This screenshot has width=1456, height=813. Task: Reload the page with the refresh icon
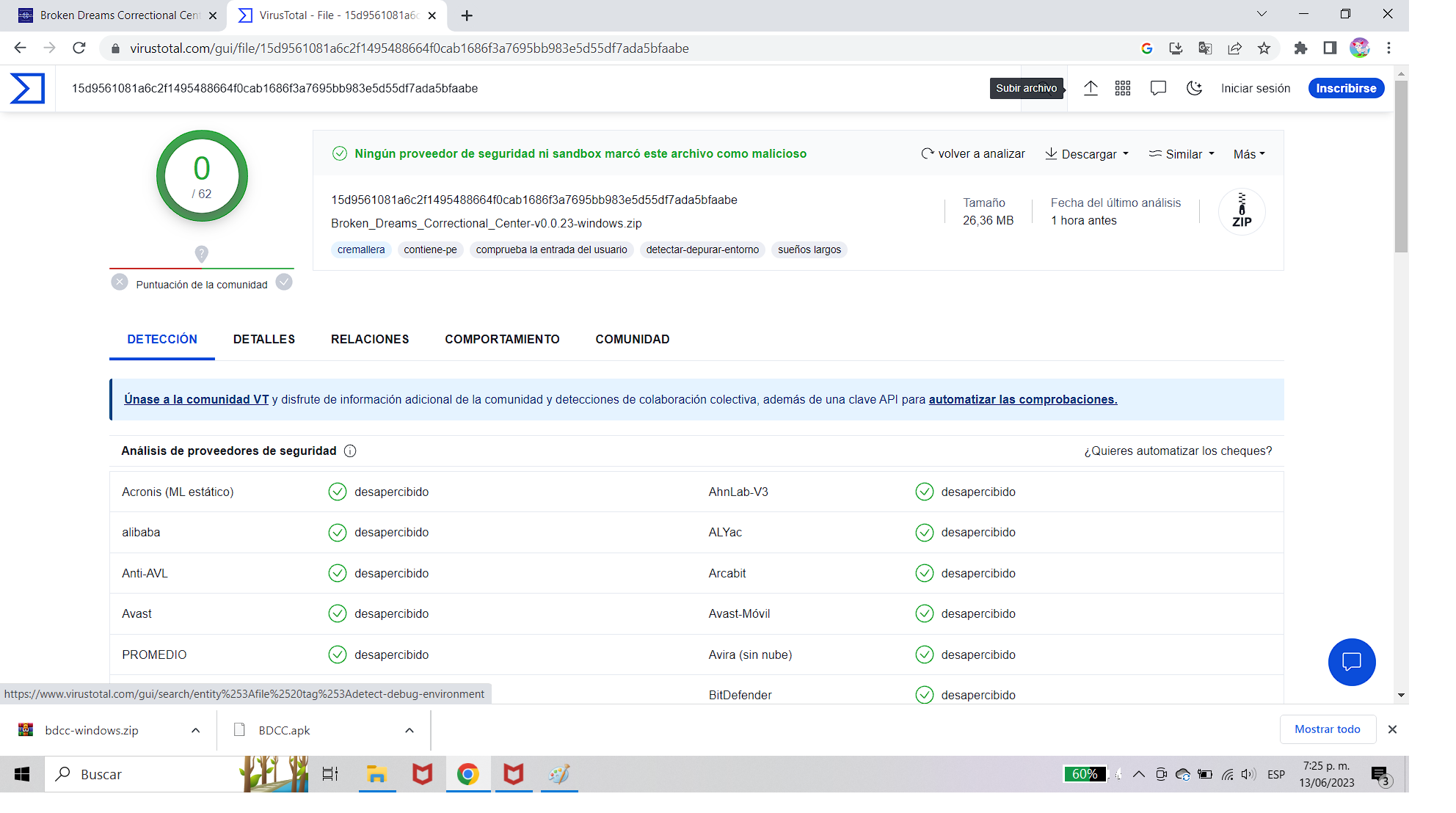pos(79,48)
